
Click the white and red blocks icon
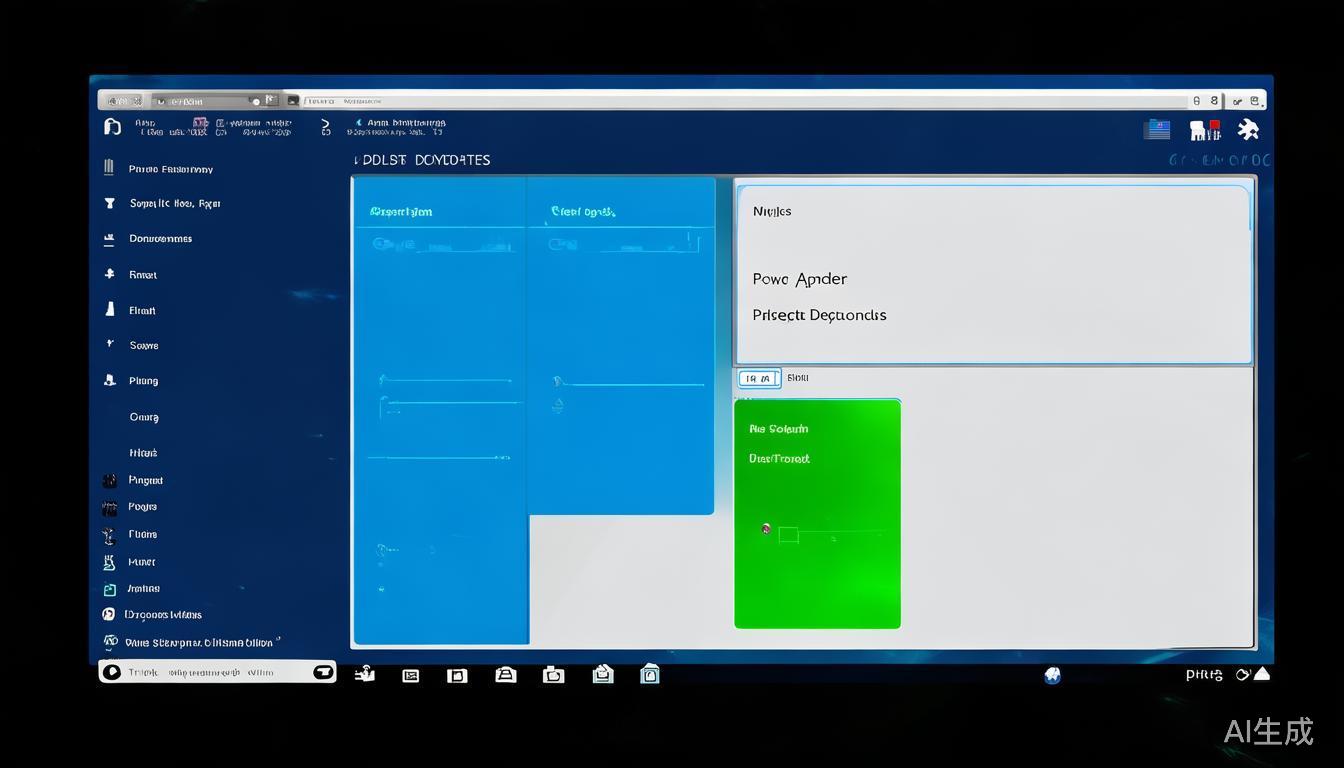(x=1204, y=130)
